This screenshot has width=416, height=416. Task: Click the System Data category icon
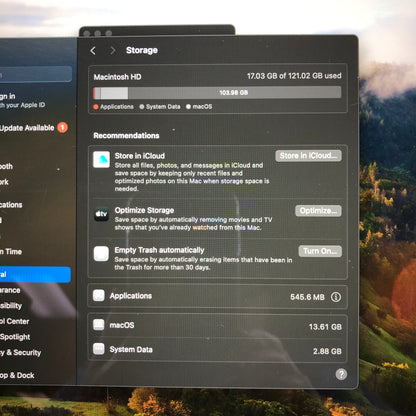99,349
